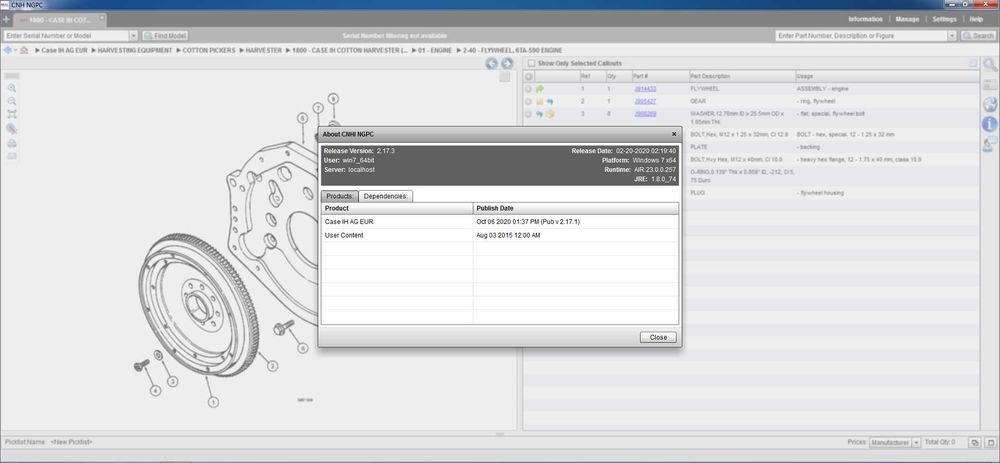The width and height of the screenshot is (1000, 463).
Task: Select the FLYWHEEL row radio button
Action: 529,89
